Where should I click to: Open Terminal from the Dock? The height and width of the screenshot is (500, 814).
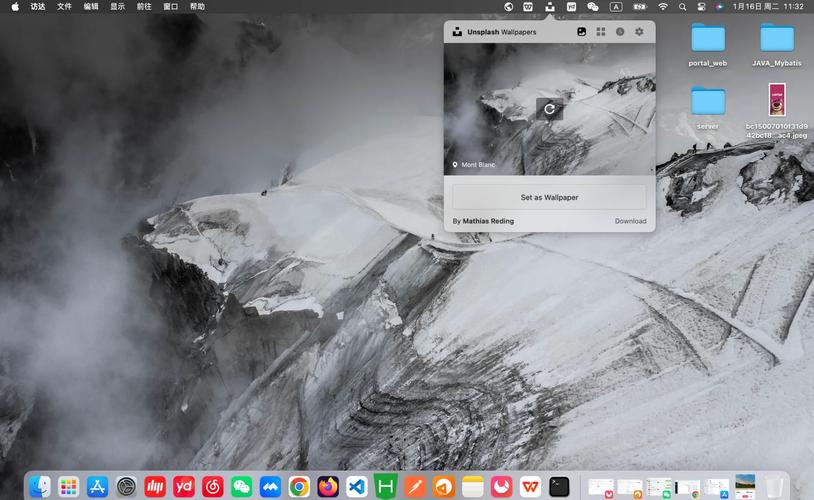click(559, 487)
